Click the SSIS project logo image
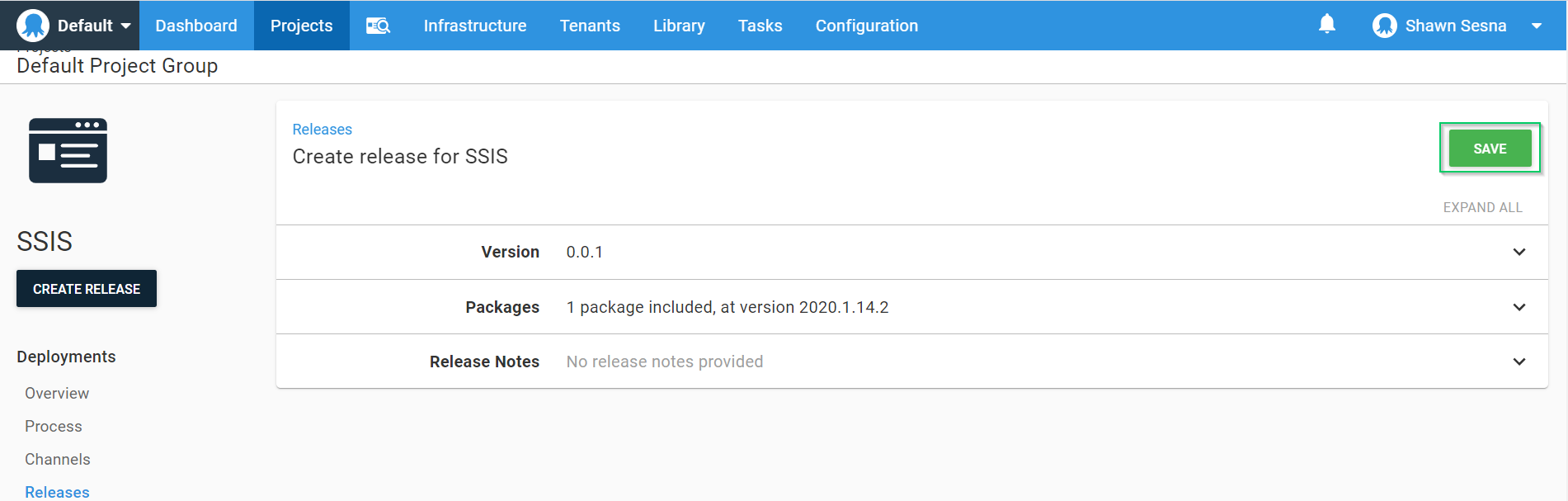The height and width of the screenshot is (501, 1568). click(x=68, y=150)
